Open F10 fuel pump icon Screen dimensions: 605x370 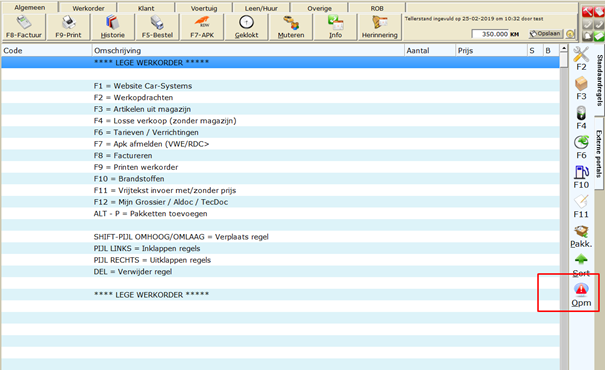pyautogui.click(x=581, y=177)
